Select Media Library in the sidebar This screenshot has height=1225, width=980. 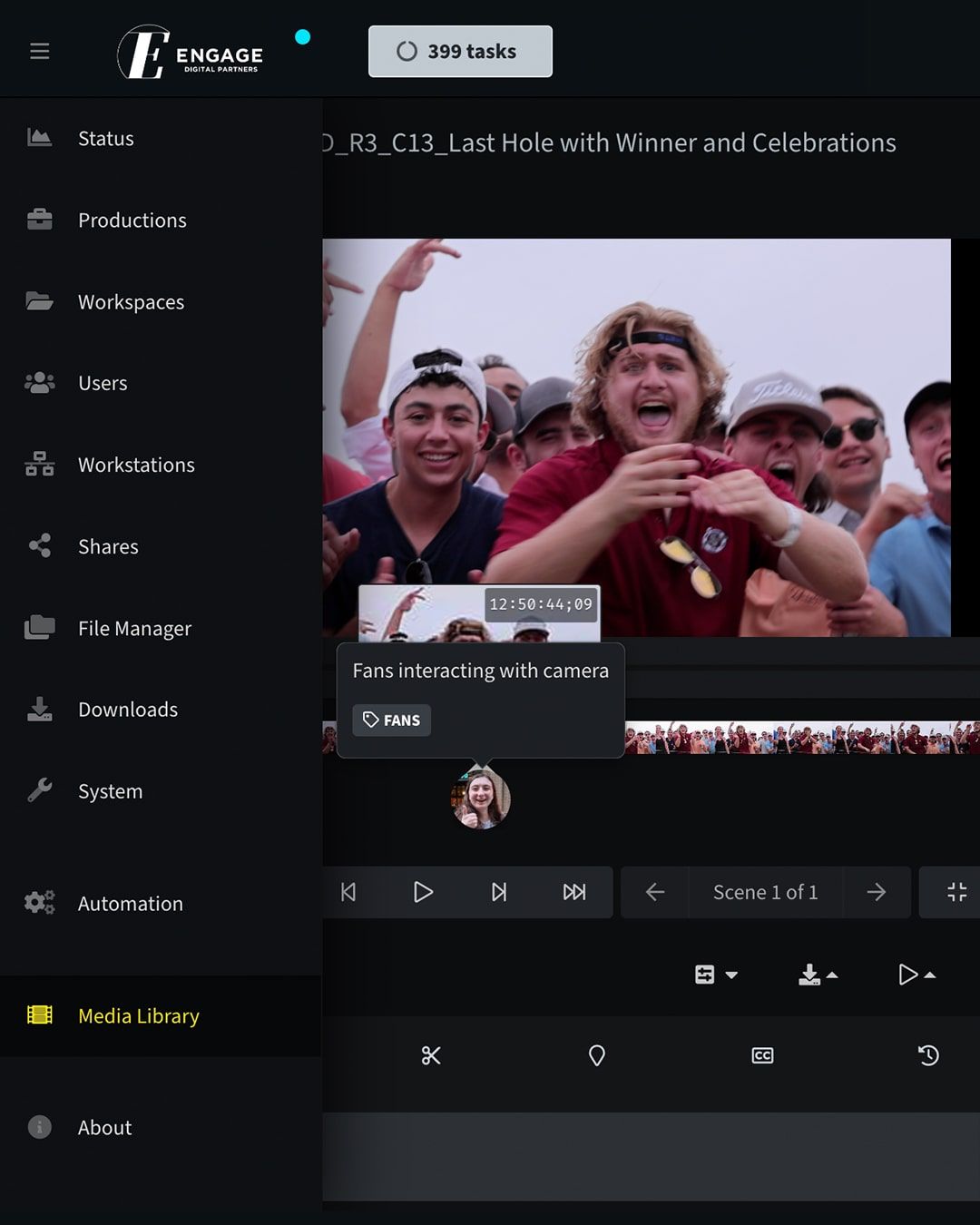pos(137,1016)
